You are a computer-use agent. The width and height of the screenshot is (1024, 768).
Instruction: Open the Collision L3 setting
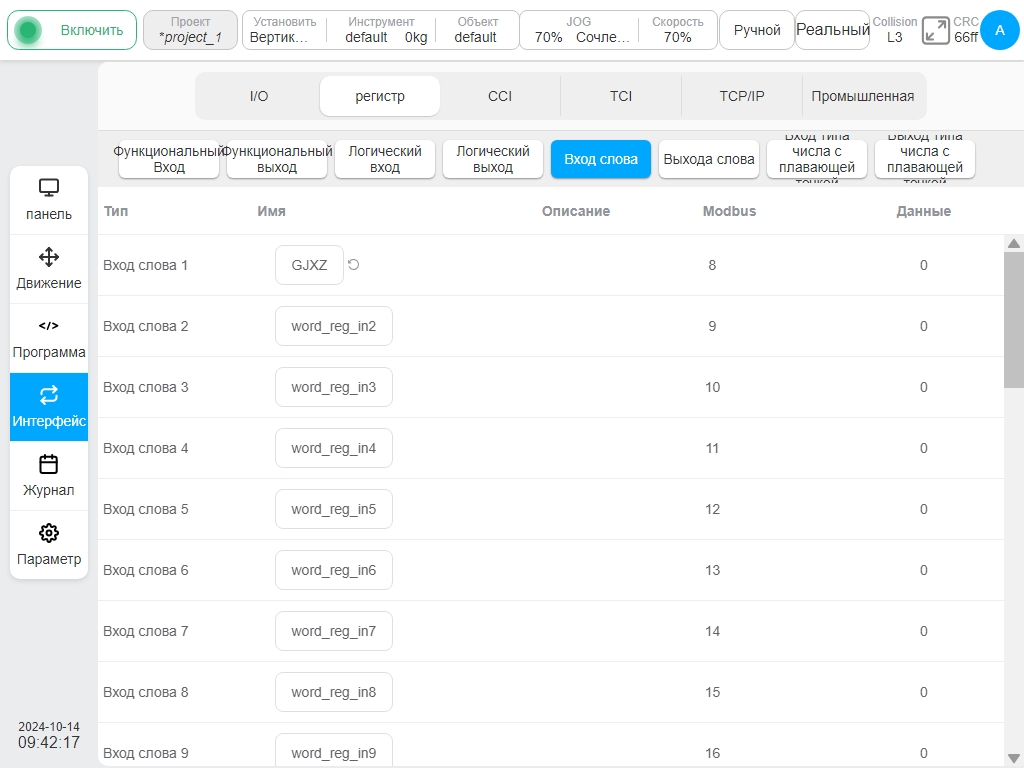pyautogui.click(x=895, y=30)
